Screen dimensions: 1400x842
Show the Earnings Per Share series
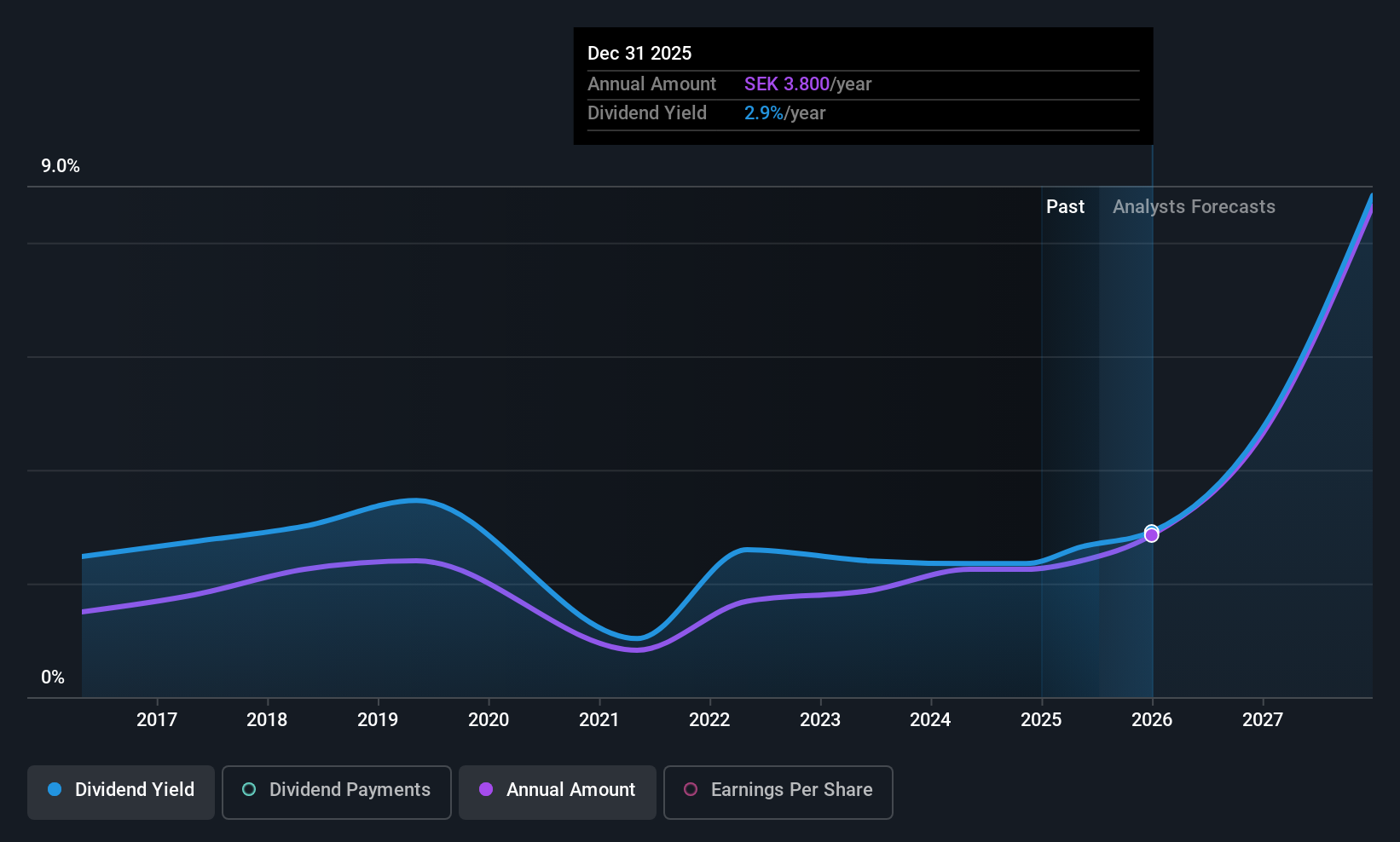click(x=778, y=792)
